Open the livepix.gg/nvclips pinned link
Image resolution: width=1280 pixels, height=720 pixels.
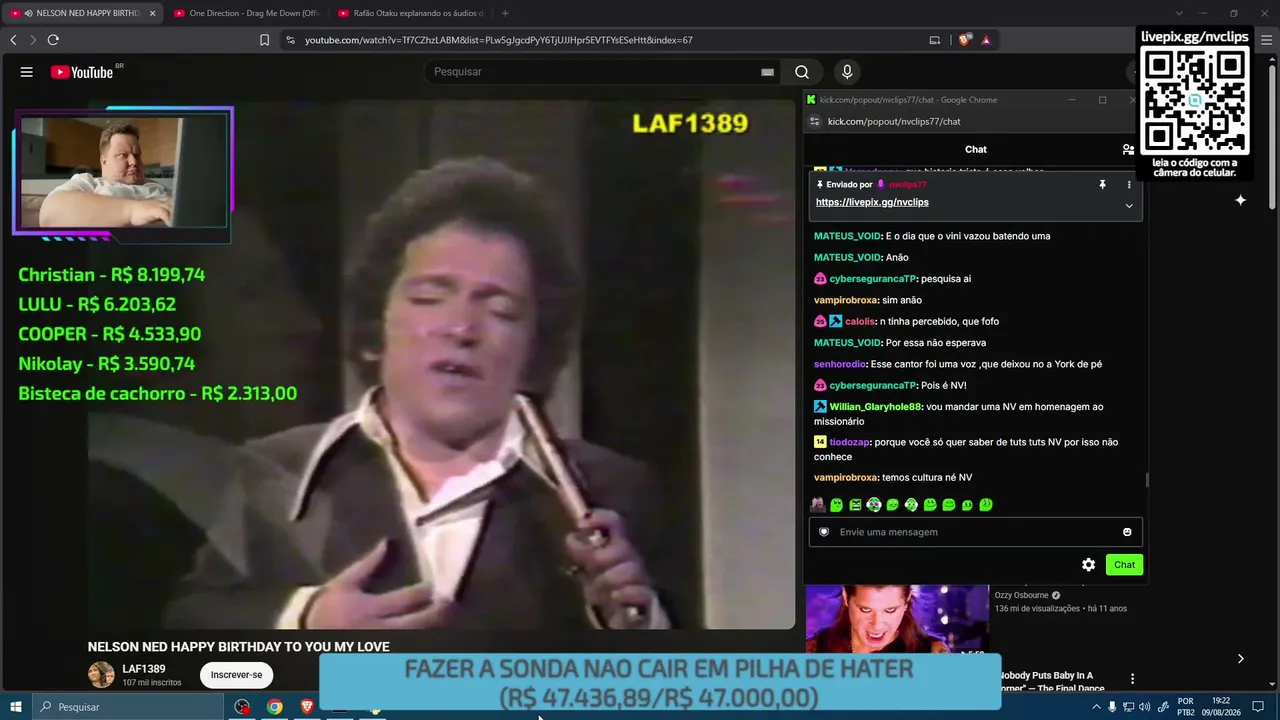tap(872, 202)
